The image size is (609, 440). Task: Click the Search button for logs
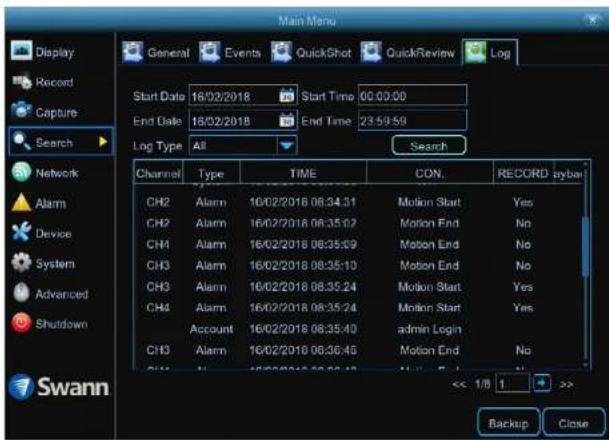click(x=429, y=146)
